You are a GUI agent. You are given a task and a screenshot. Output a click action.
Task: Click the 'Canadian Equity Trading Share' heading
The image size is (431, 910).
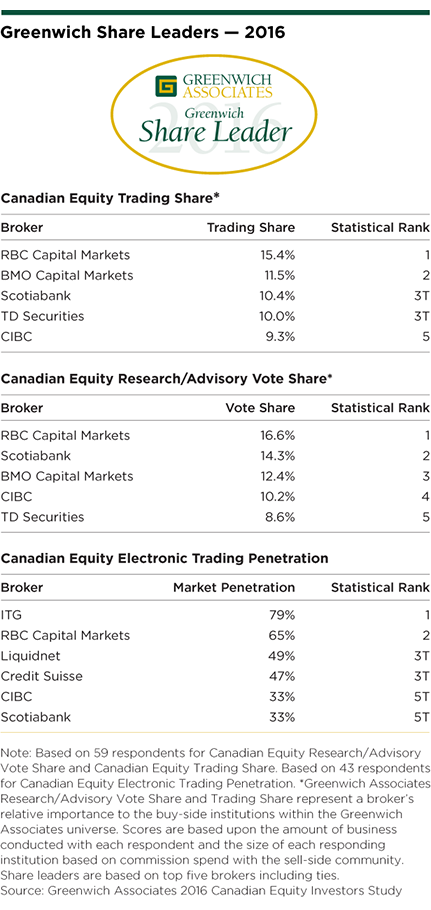pyautogui.click(x=110, y=198)
